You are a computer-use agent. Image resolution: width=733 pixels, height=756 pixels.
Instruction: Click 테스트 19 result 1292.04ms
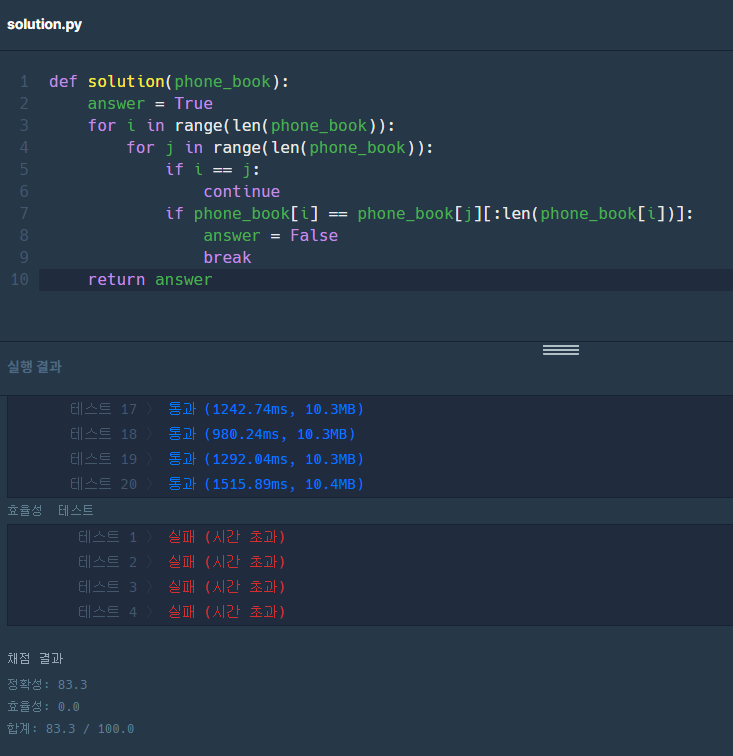point(266,459)
